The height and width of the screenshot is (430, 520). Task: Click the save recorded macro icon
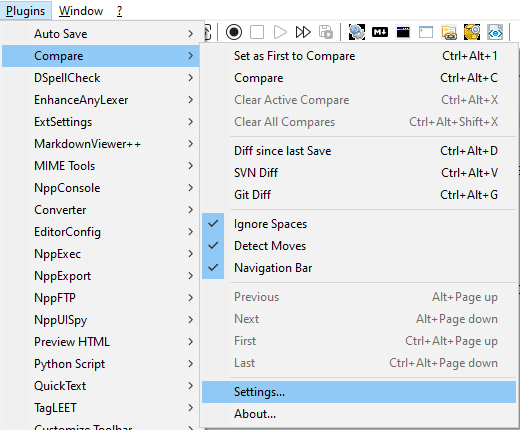click(326, 32)
